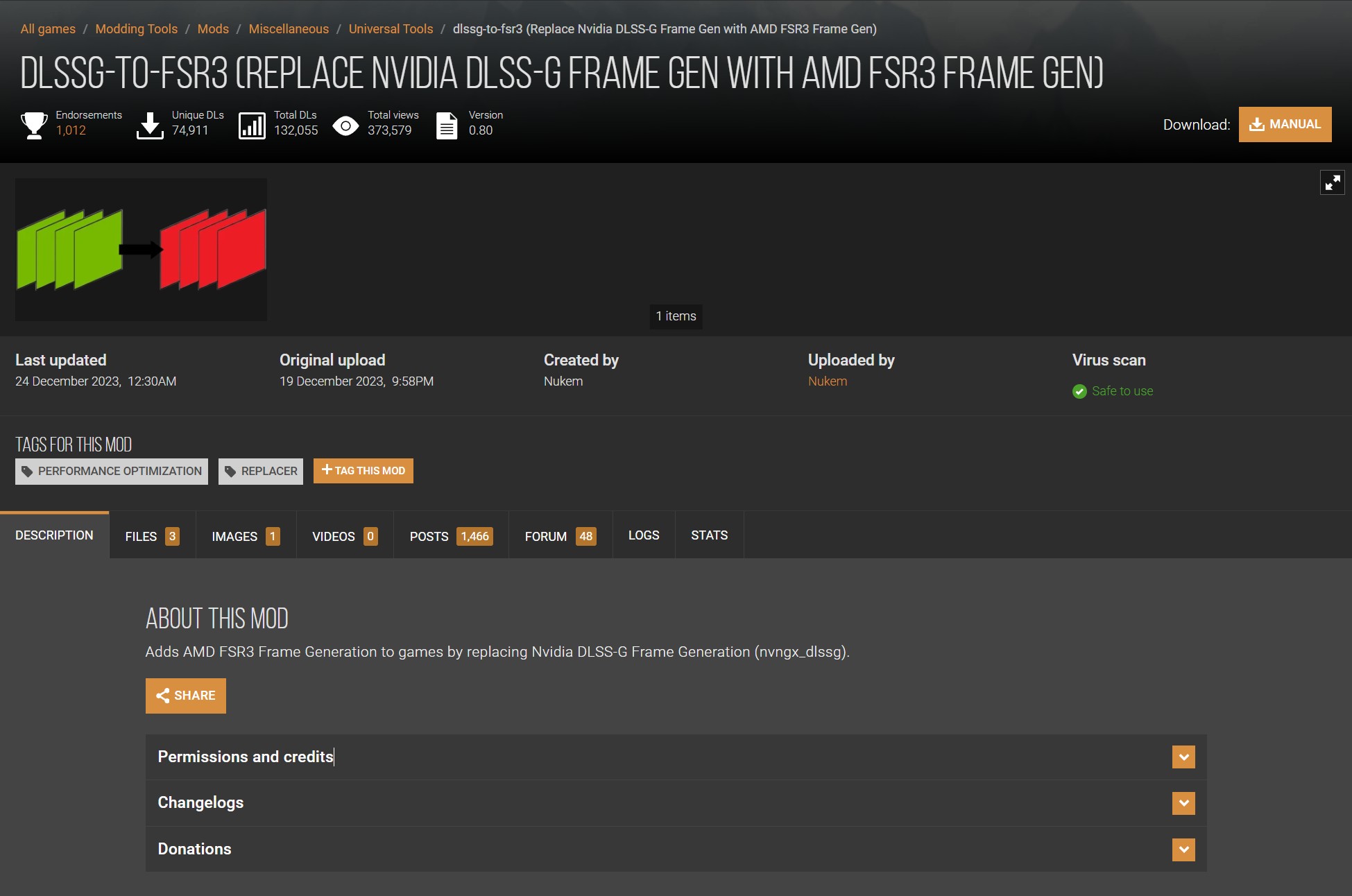Viewport: 1352px width, 896px height.
Task: Click the tag icon on Replacer
Action: (x=230, y=472)
